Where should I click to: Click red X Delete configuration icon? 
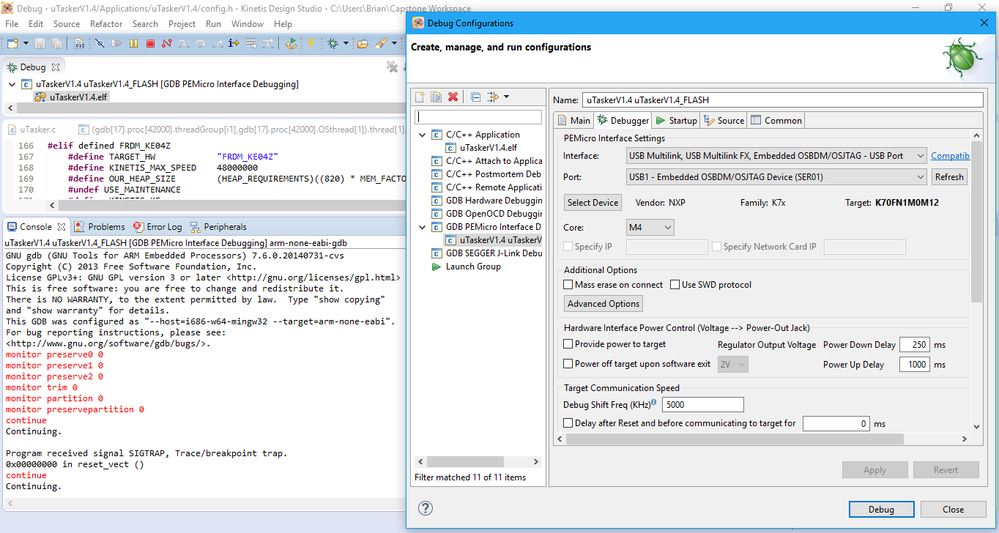point(453,97)
